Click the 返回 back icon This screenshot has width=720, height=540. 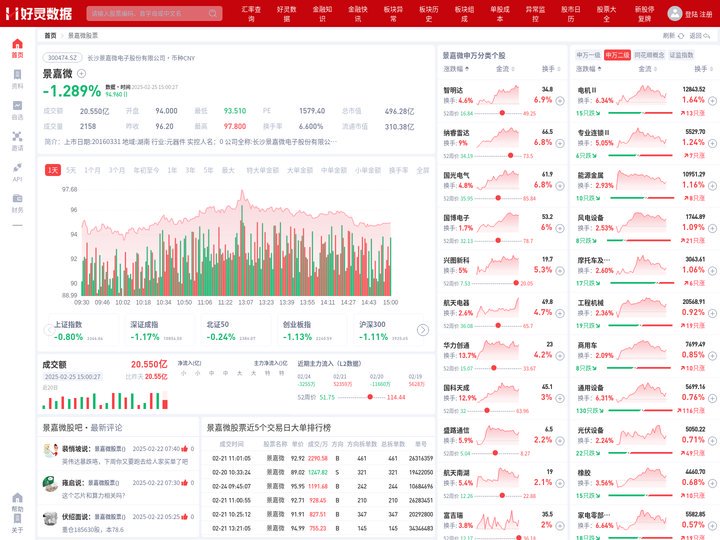click(707, 36)
